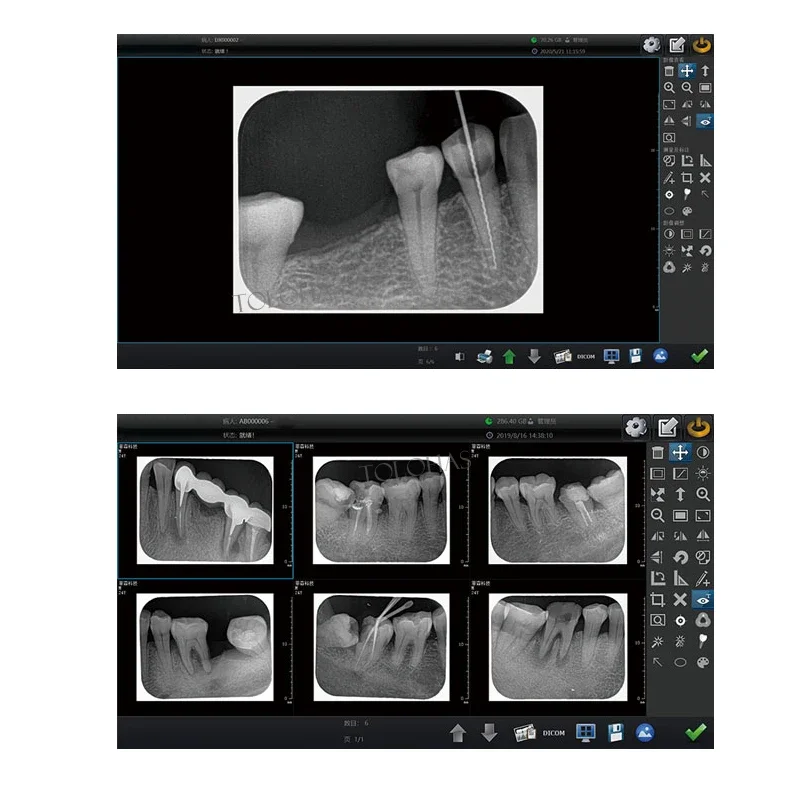Viewport: 800px width, 800px height.
Task: Click gray up arrow in lower window footer
Action: pos(458,733)
